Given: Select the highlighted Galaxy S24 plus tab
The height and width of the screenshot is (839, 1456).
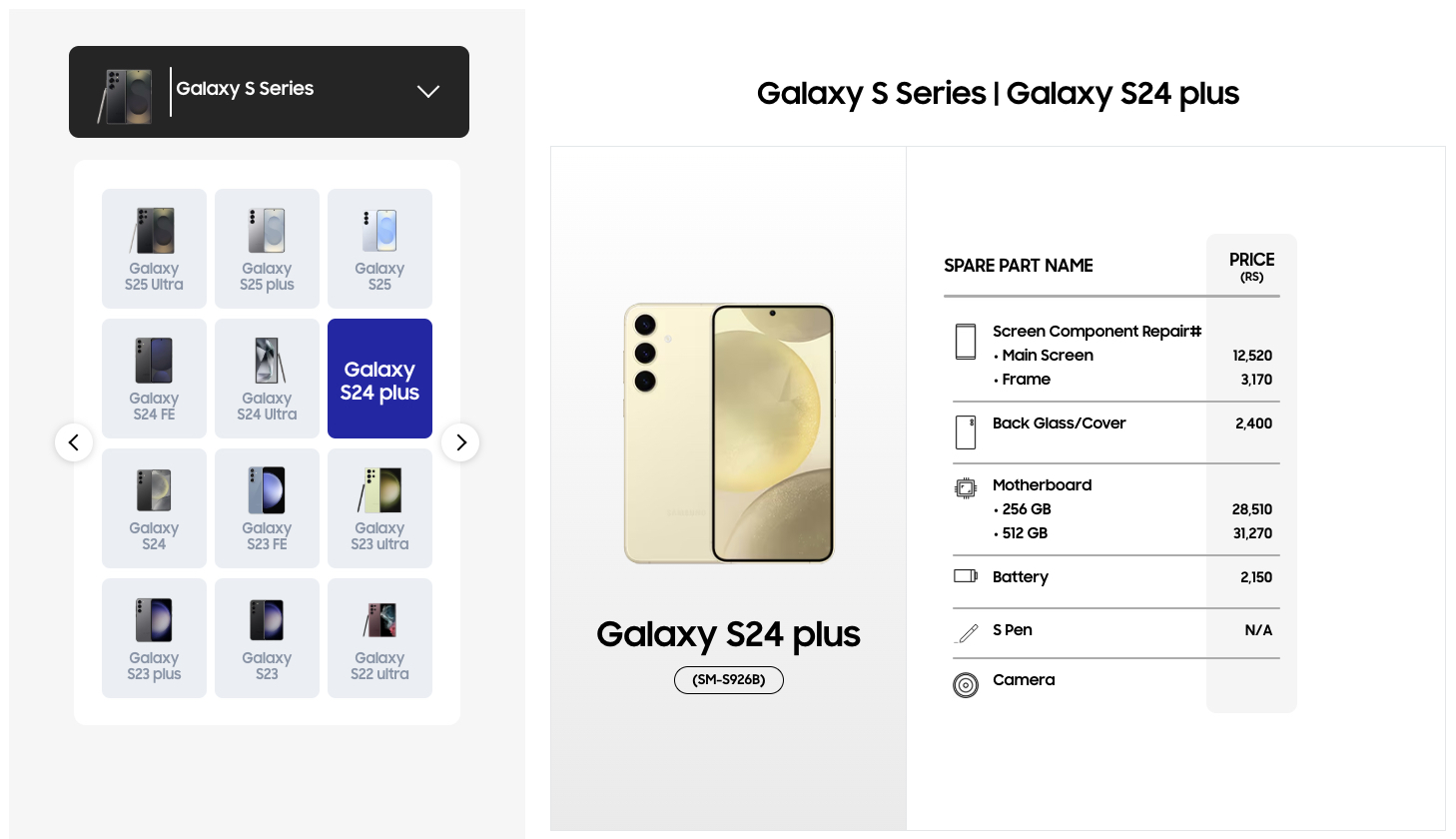Looking at the screenshot, I should click(379, 379).
